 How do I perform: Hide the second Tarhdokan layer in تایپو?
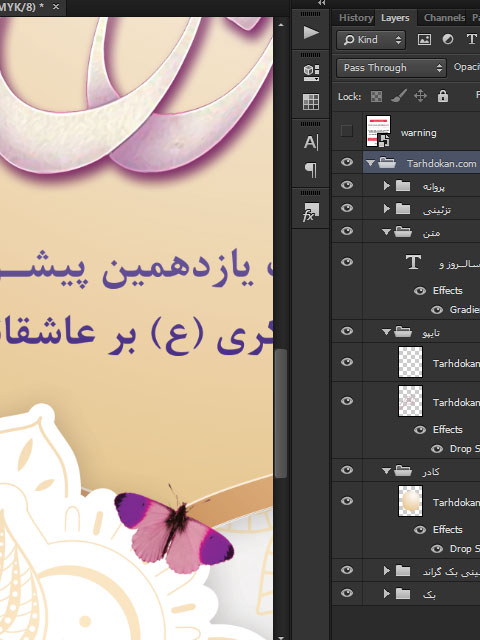[x=347, y=401]
